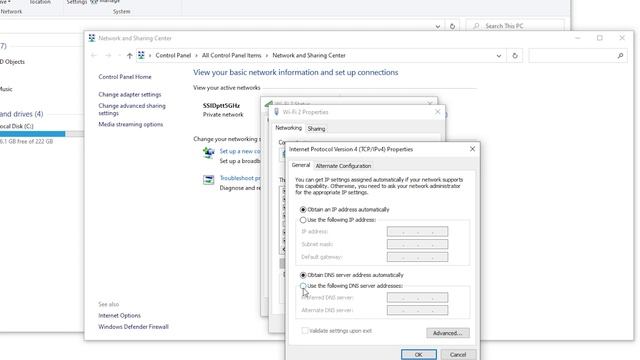The image size is (640, 360).
Task: Select the General tab in IPv4 Properties
Action: pyautogui.click(x=301, y=165)
